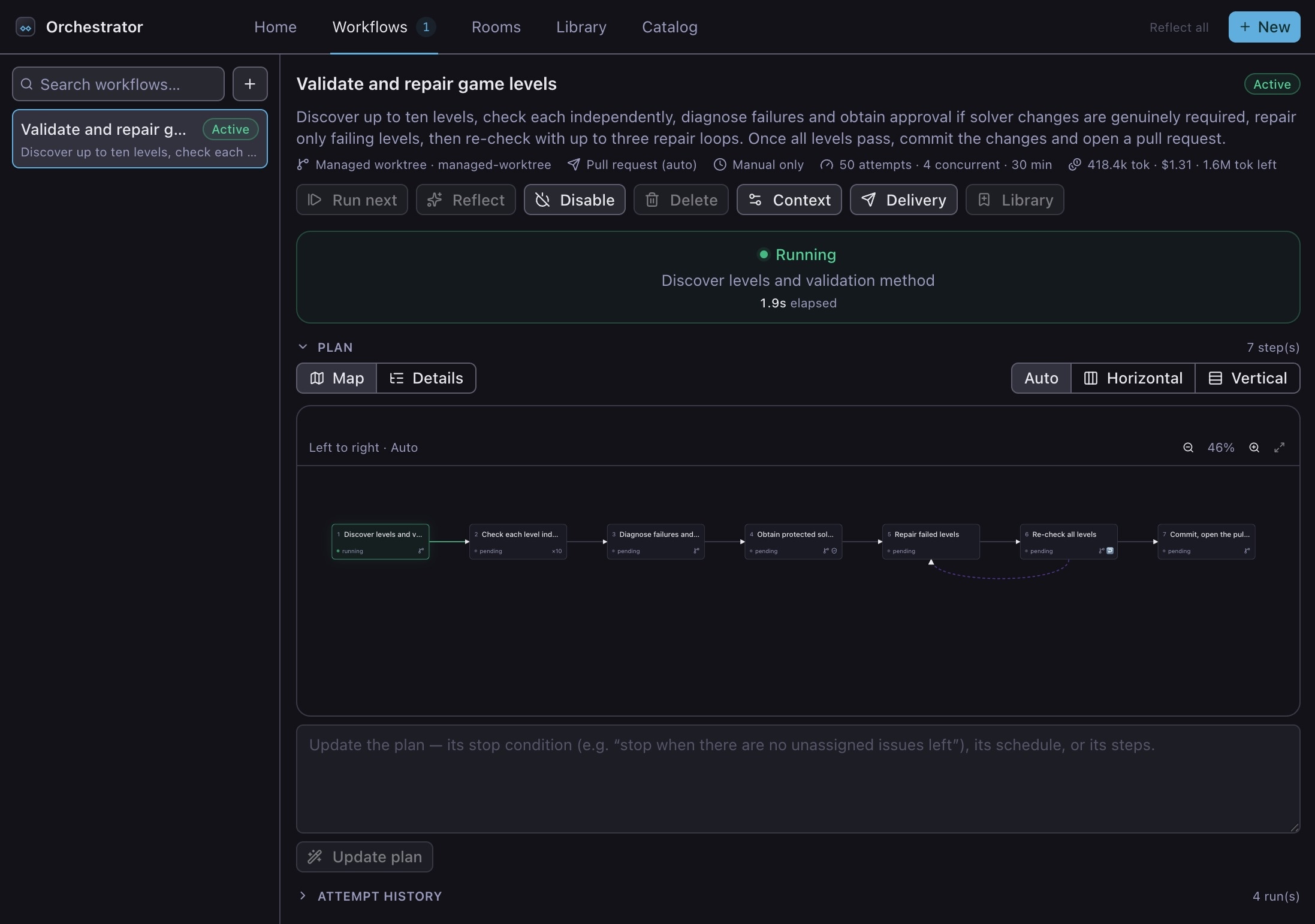Focus the Update the plan text area
This screenshot has width=1315, height=924.
pyautogui.click(x=798, y=779)
